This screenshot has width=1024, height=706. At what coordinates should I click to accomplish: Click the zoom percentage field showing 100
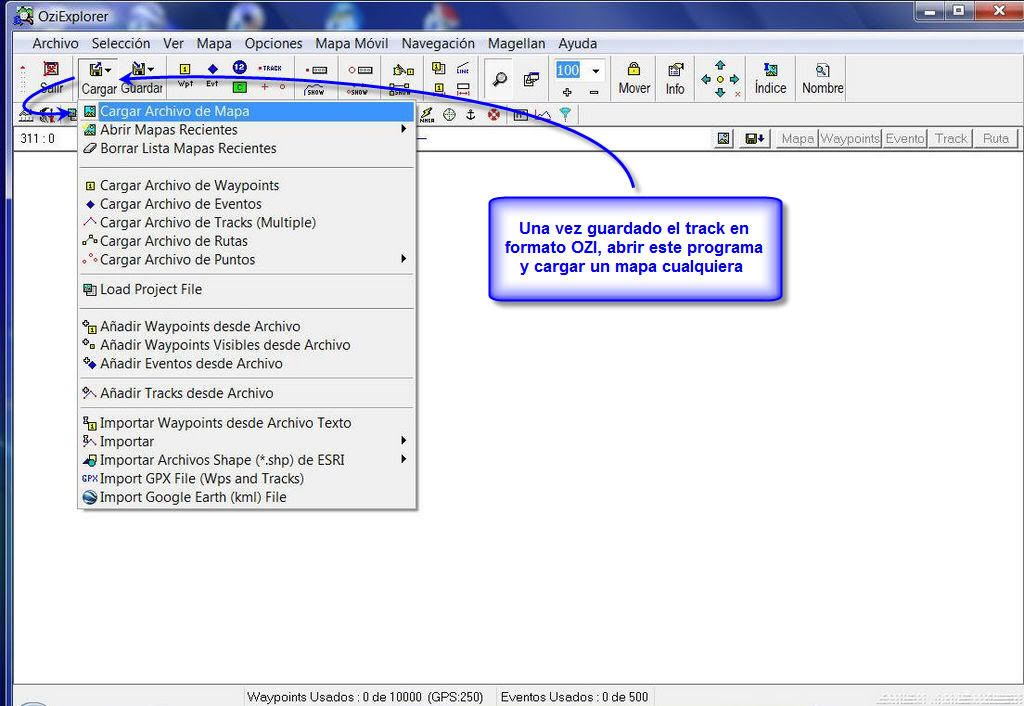tap(568, 70)
